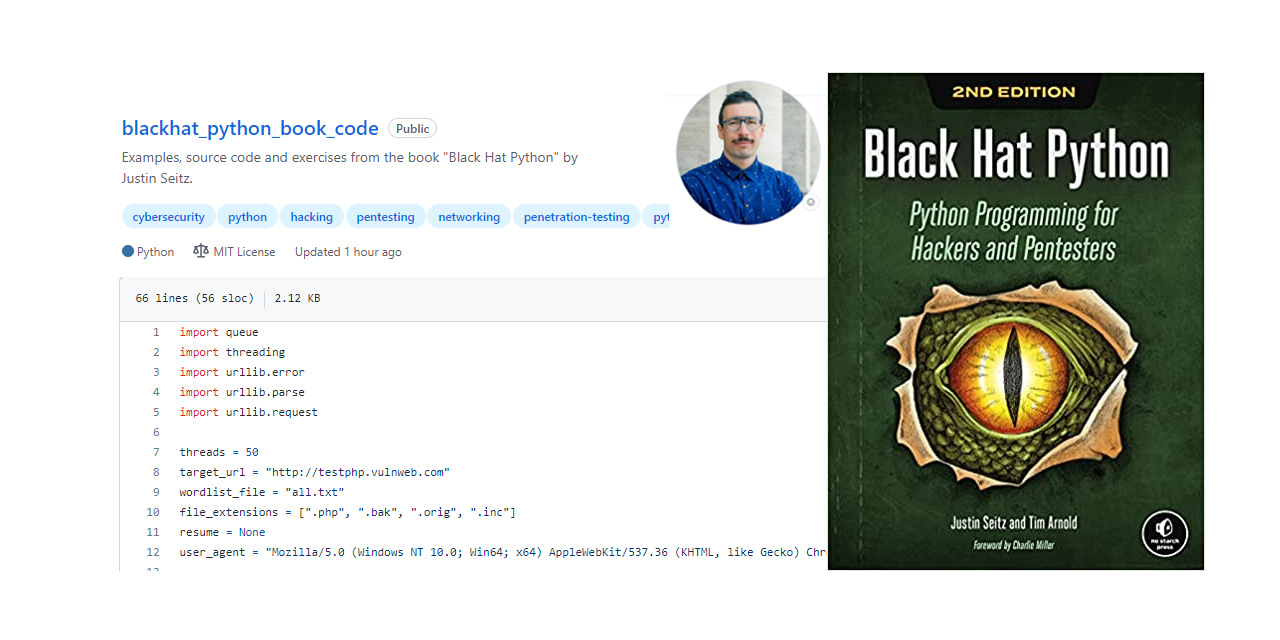Click the Public visibility badge
Viewport: 1280px width, 640px height.
pyautogui.click(x=412, y=128)
